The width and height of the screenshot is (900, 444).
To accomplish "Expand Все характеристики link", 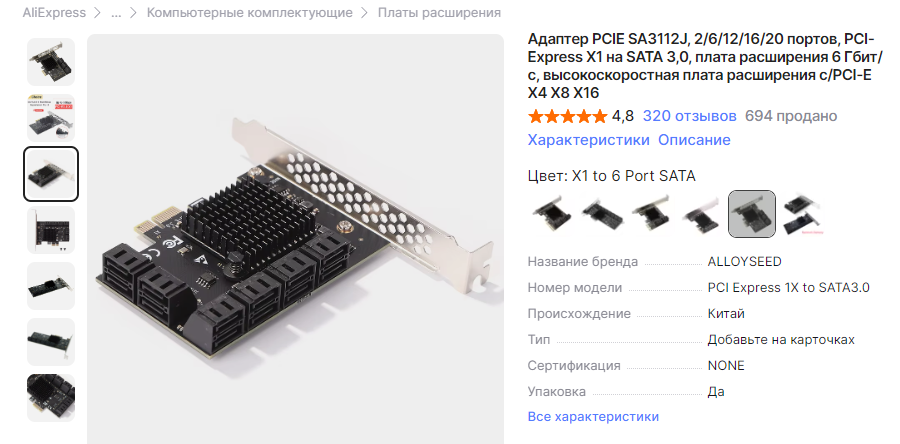I will 593,416.
